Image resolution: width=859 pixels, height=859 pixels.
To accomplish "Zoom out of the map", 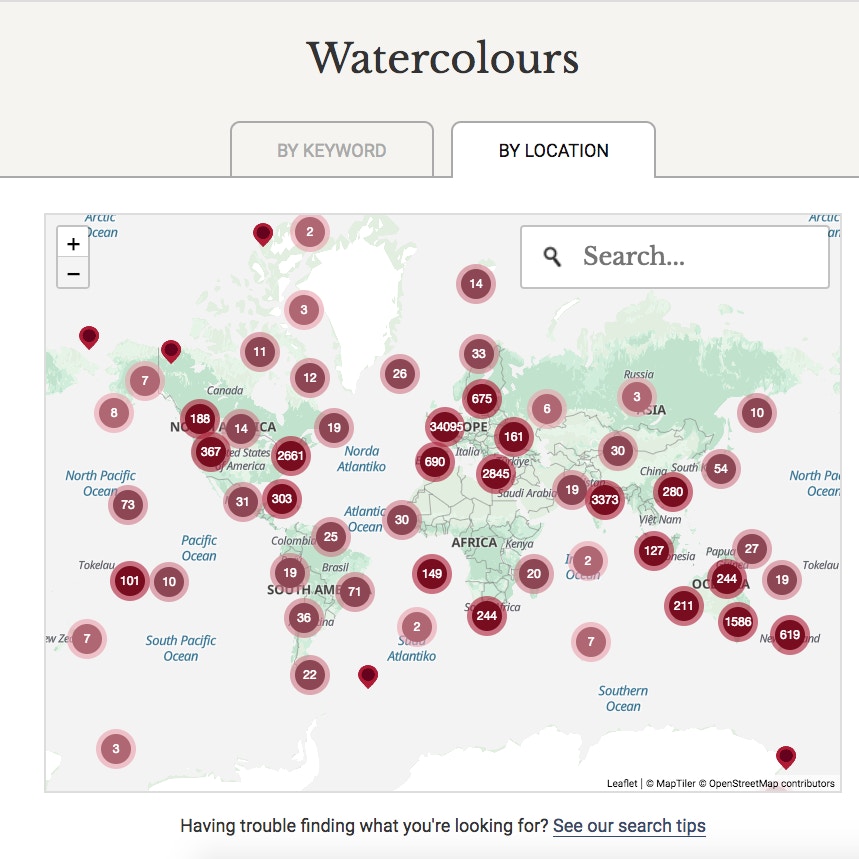I will [73, 272].
